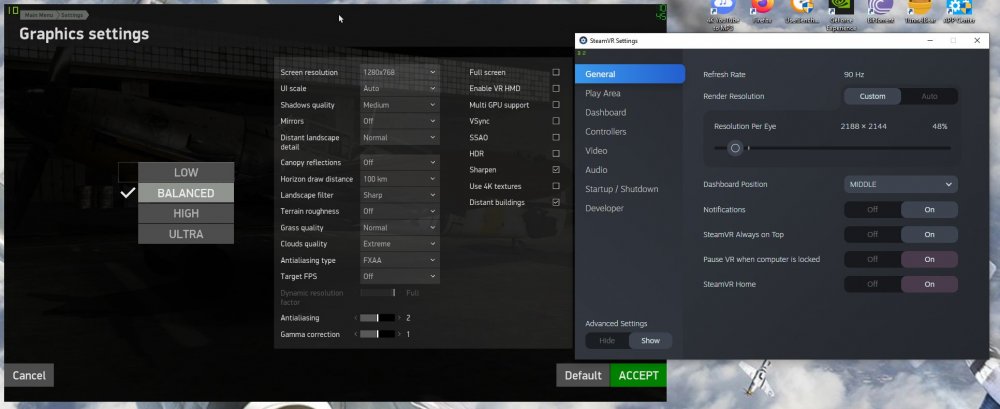Click the Cancel button in Graphics settings
1000x409 pixels.
pyautogui.click(x=29, y=375)
